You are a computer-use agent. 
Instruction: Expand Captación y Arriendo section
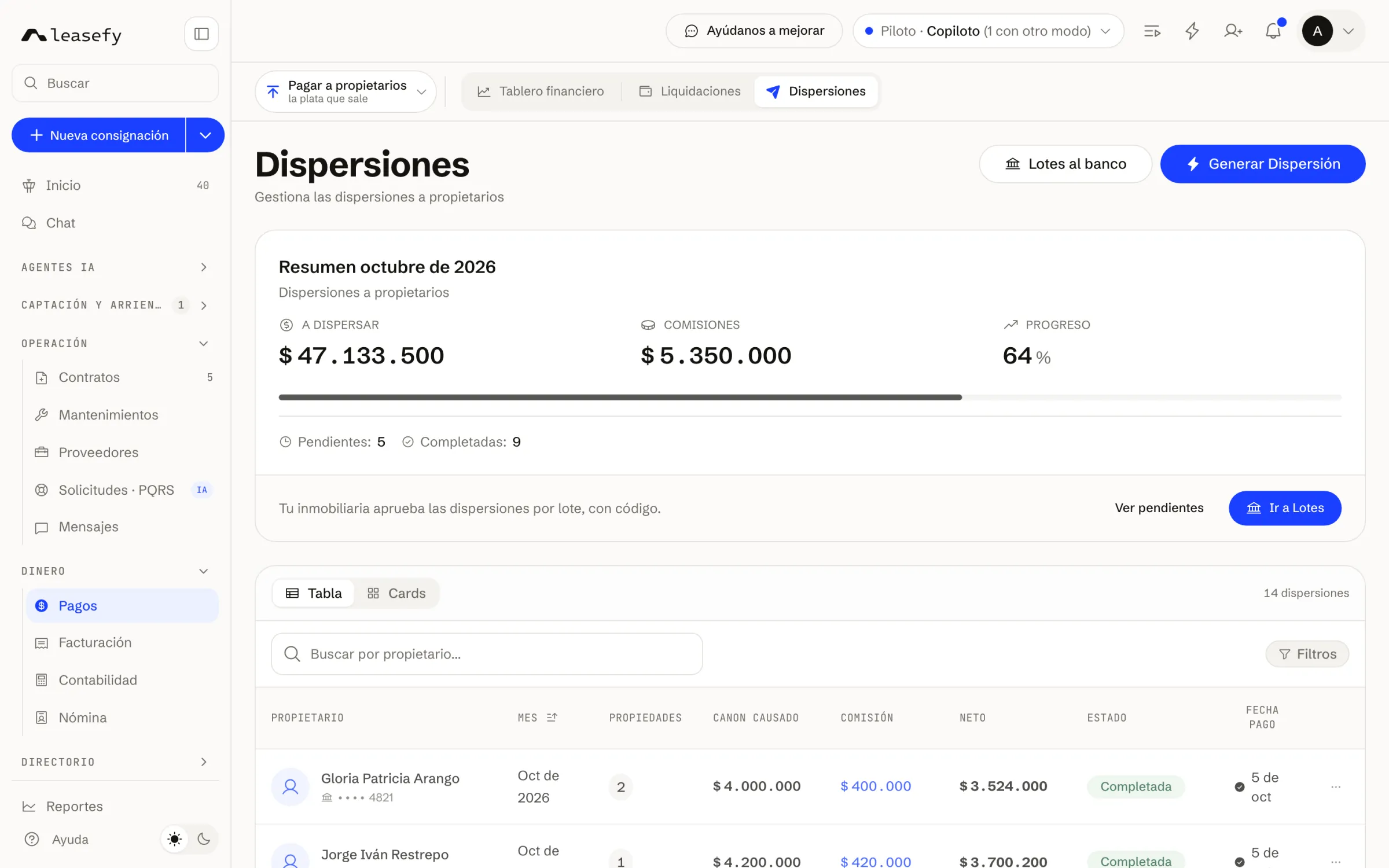tap(115, 306)
